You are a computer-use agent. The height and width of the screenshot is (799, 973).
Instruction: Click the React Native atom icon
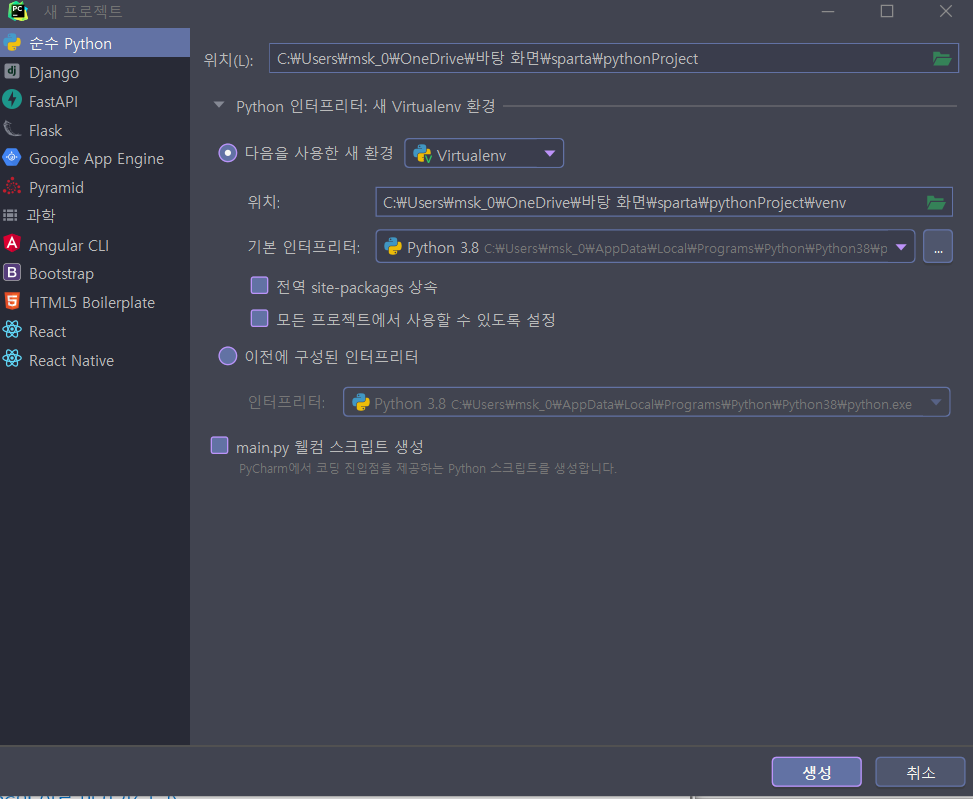click(12, 359)
